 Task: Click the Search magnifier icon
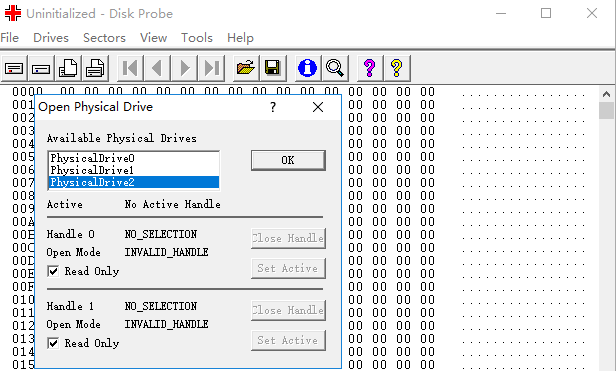(x=335, y=68)
